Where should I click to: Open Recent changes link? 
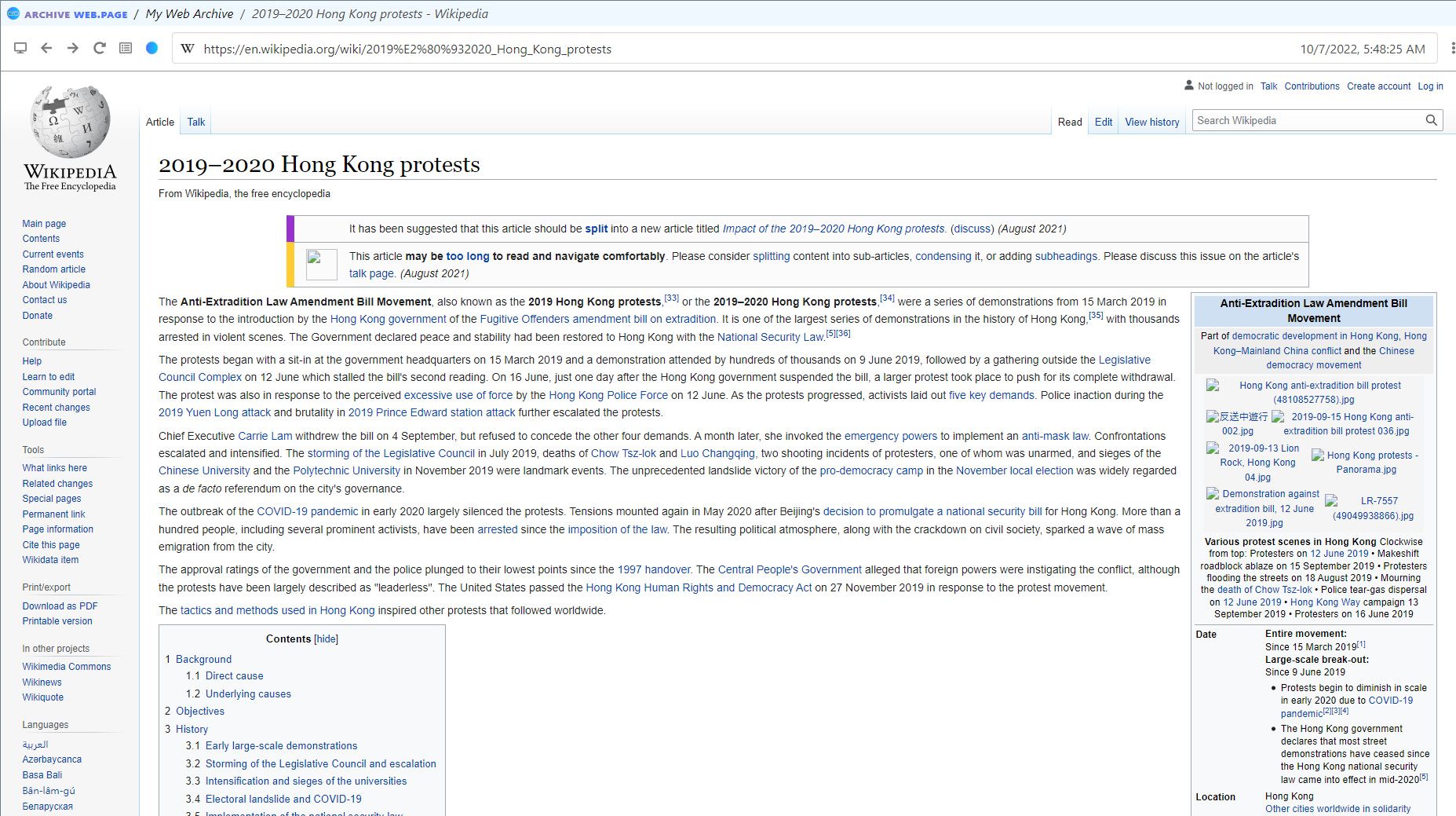(57, 408)
